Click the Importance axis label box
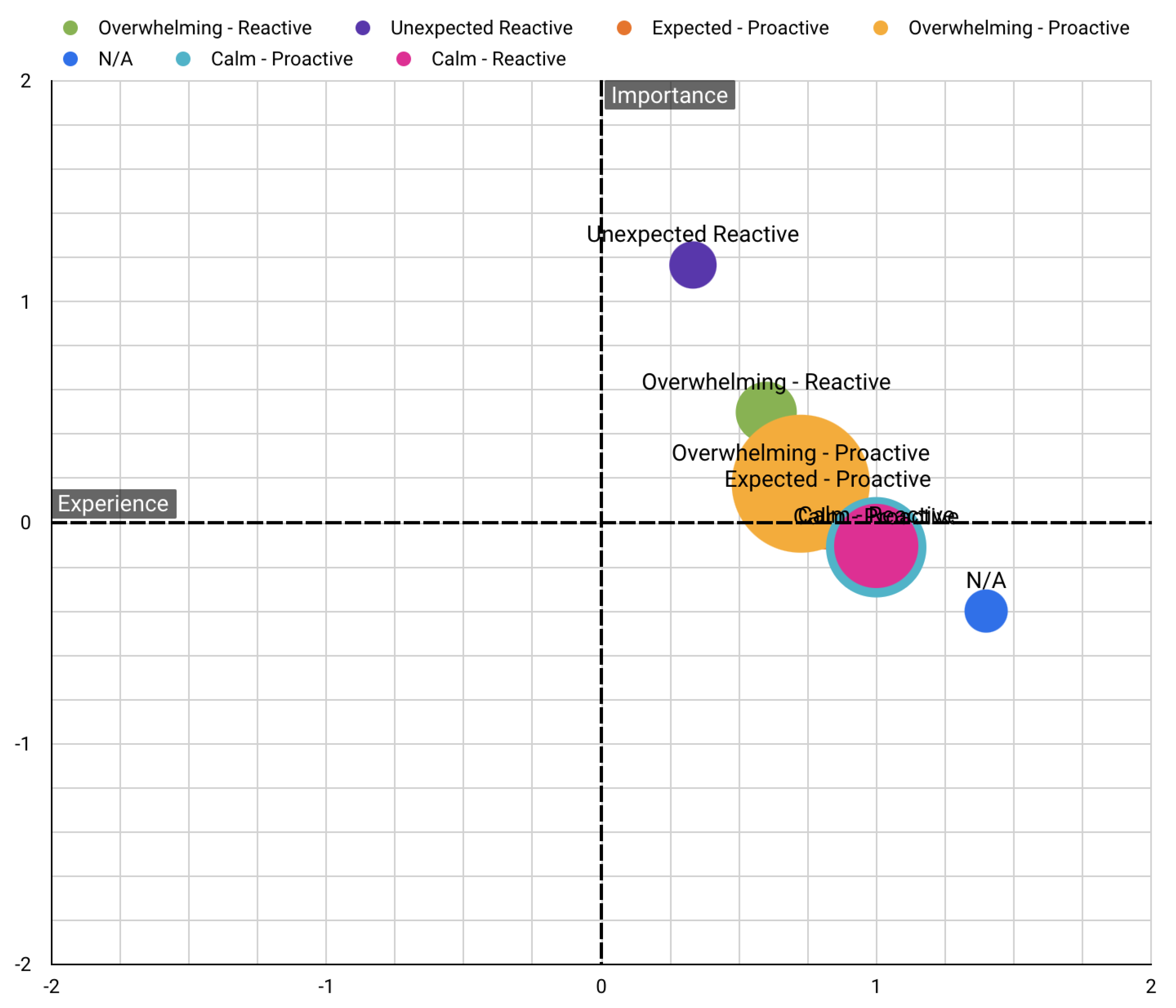This screenshot has width=1176, height=1008. pos(669,95)
